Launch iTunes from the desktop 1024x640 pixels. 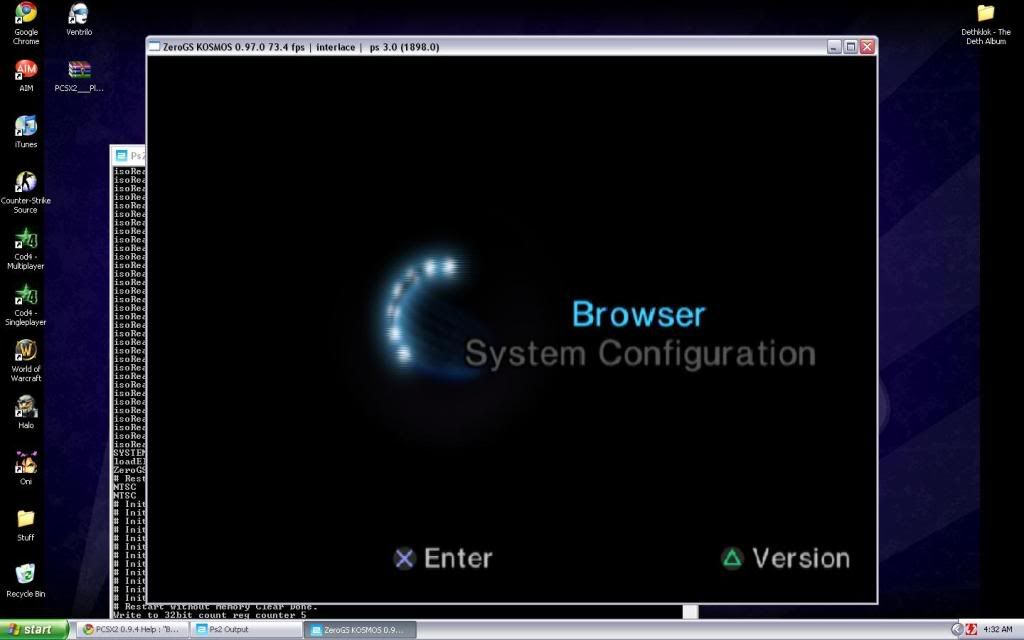coord(26,131)
